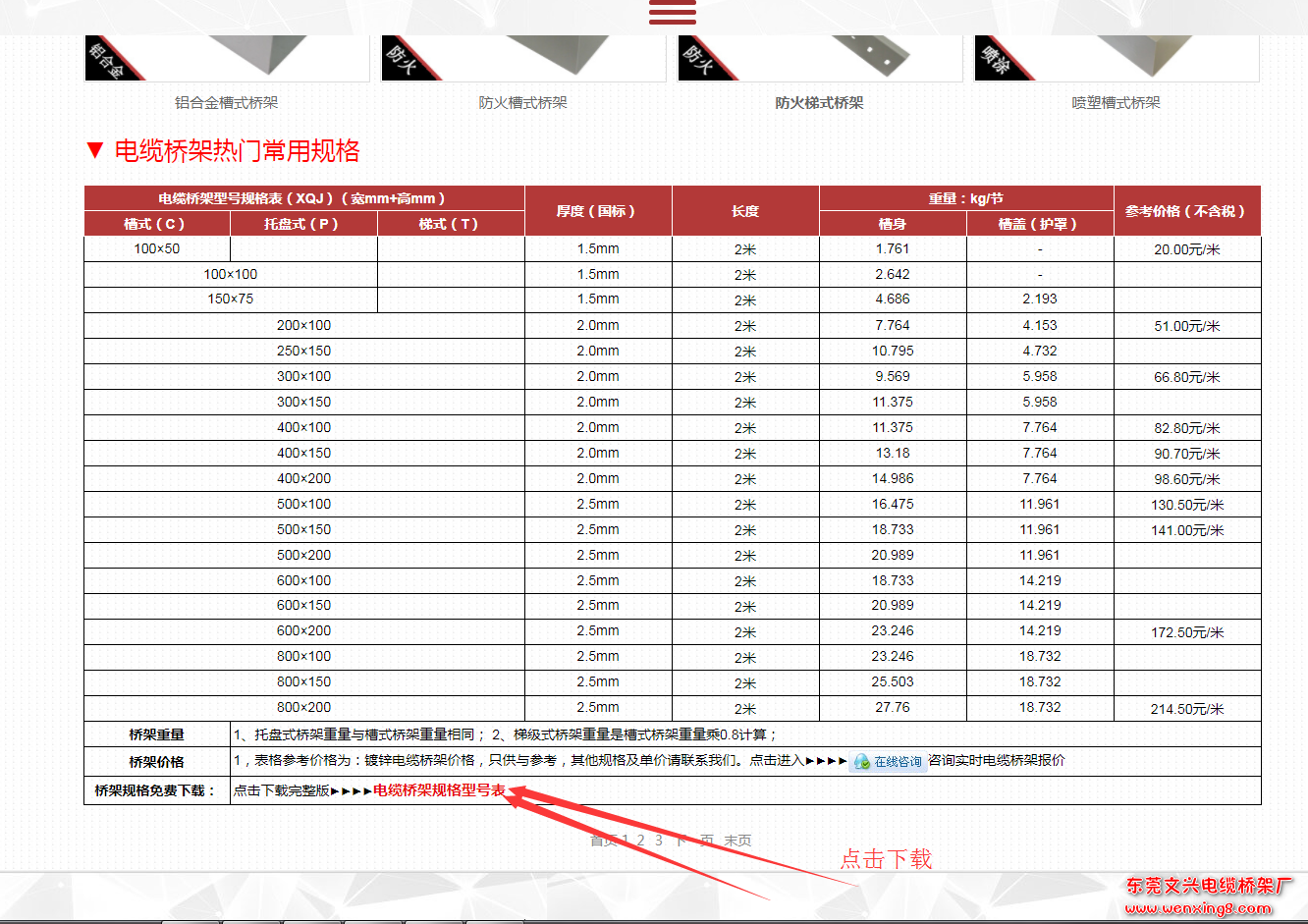
Task: Click the 铝合金 corner badge on first thumbnail
Action: (x=106, y=57)
